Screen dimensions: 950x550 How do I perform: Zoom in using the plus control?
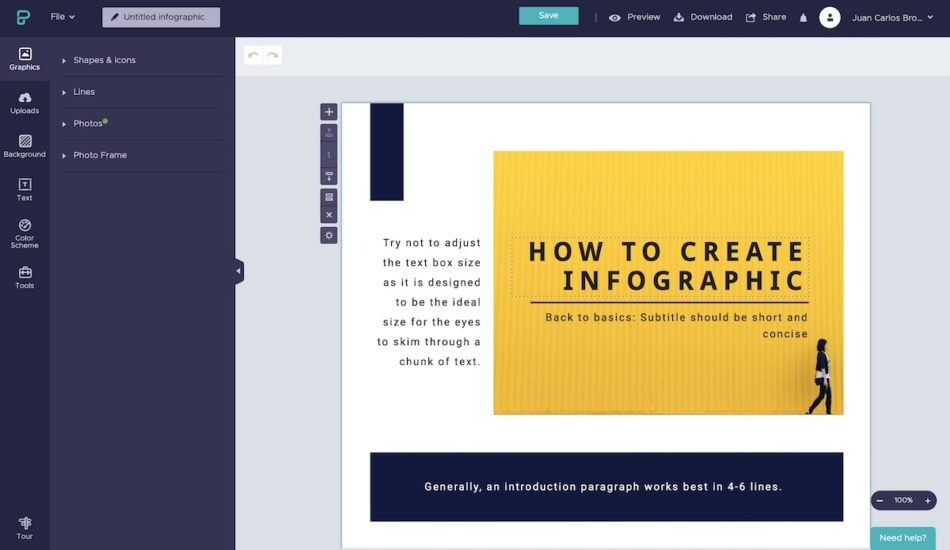click(928, 500)
